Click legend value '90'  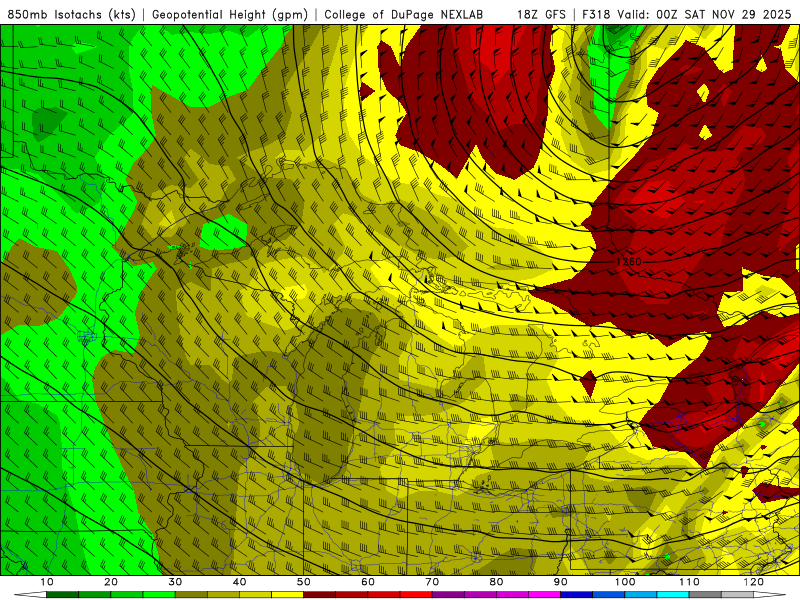point(561,582)
